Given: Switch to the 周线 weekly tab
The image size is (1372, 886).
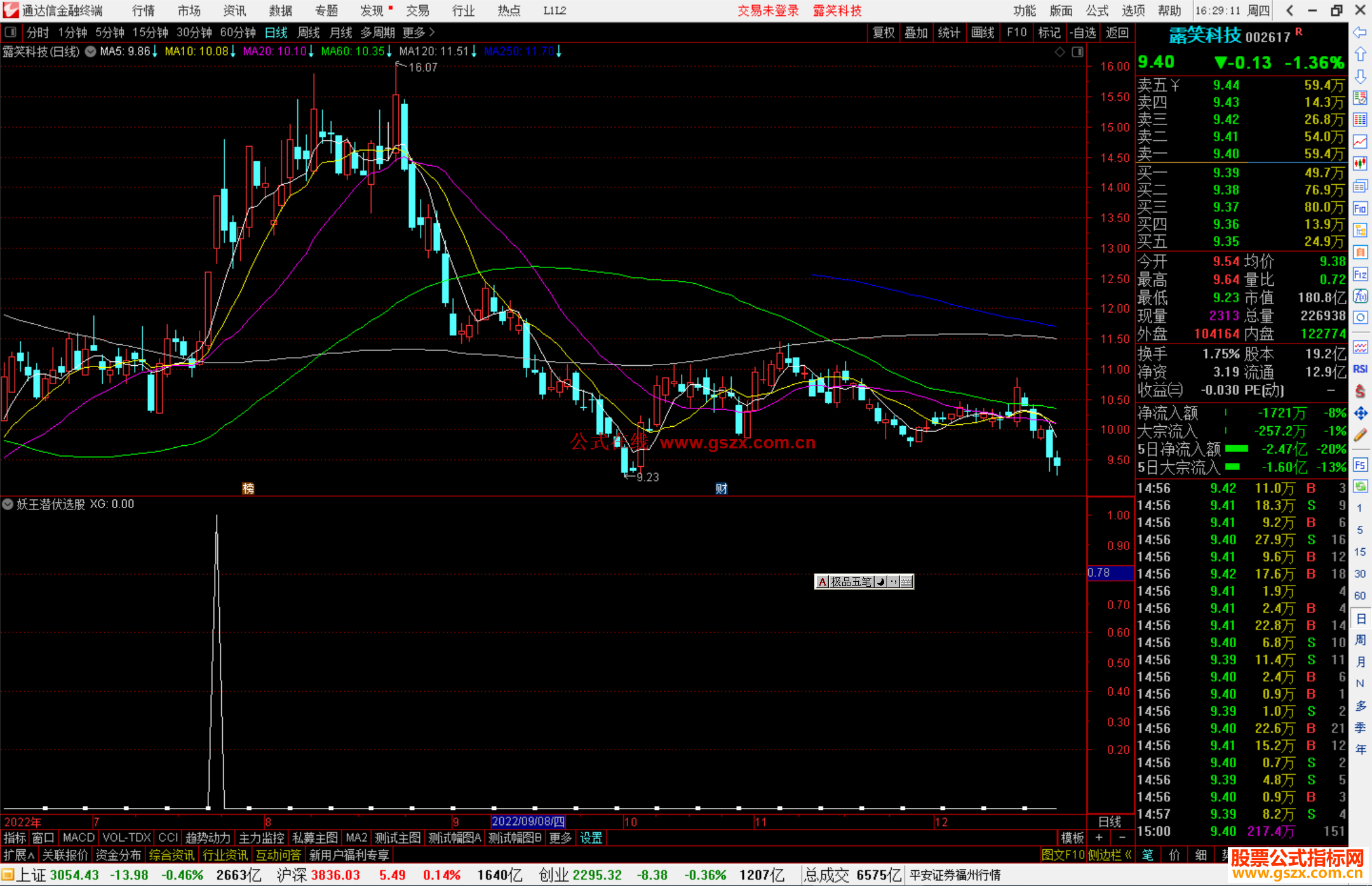Looking at the screenshot, I should pyautogui.click(x=309, y=32).
